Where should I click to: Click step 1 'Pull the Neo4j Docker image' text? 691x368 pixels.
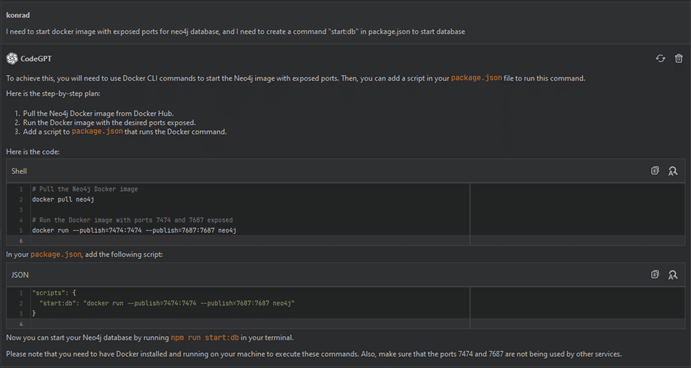98,113
